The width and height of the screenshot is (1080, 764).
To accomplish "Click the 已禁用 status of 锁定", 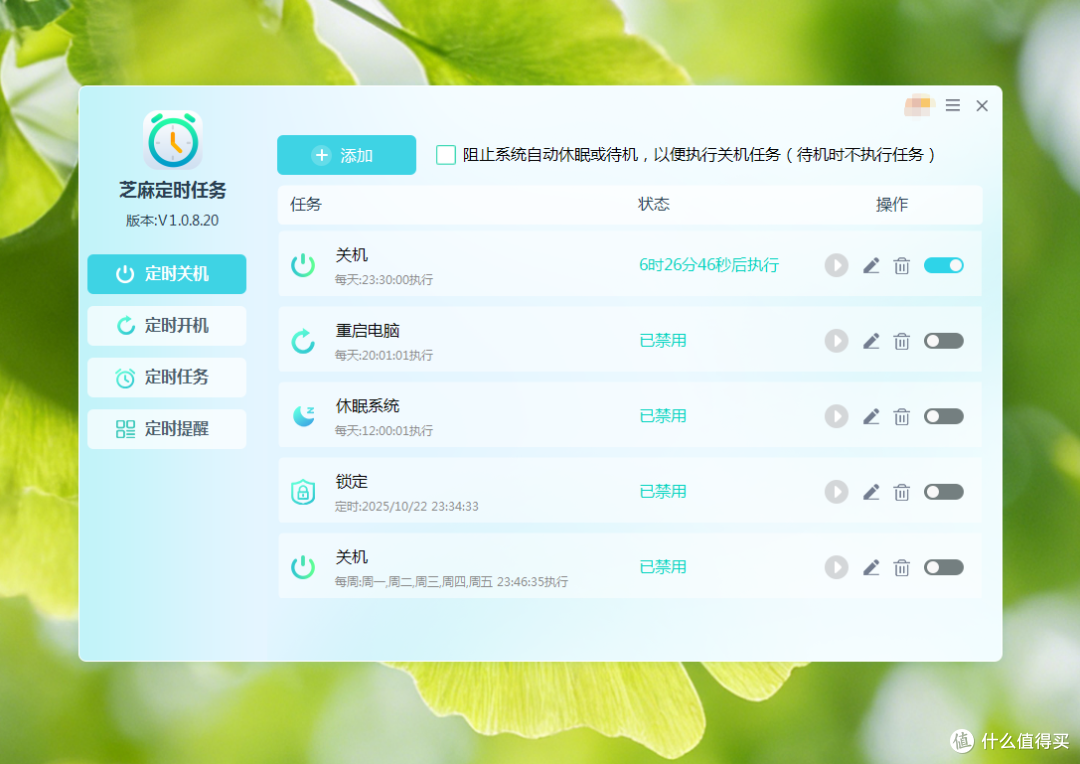I will click(663, 491).
